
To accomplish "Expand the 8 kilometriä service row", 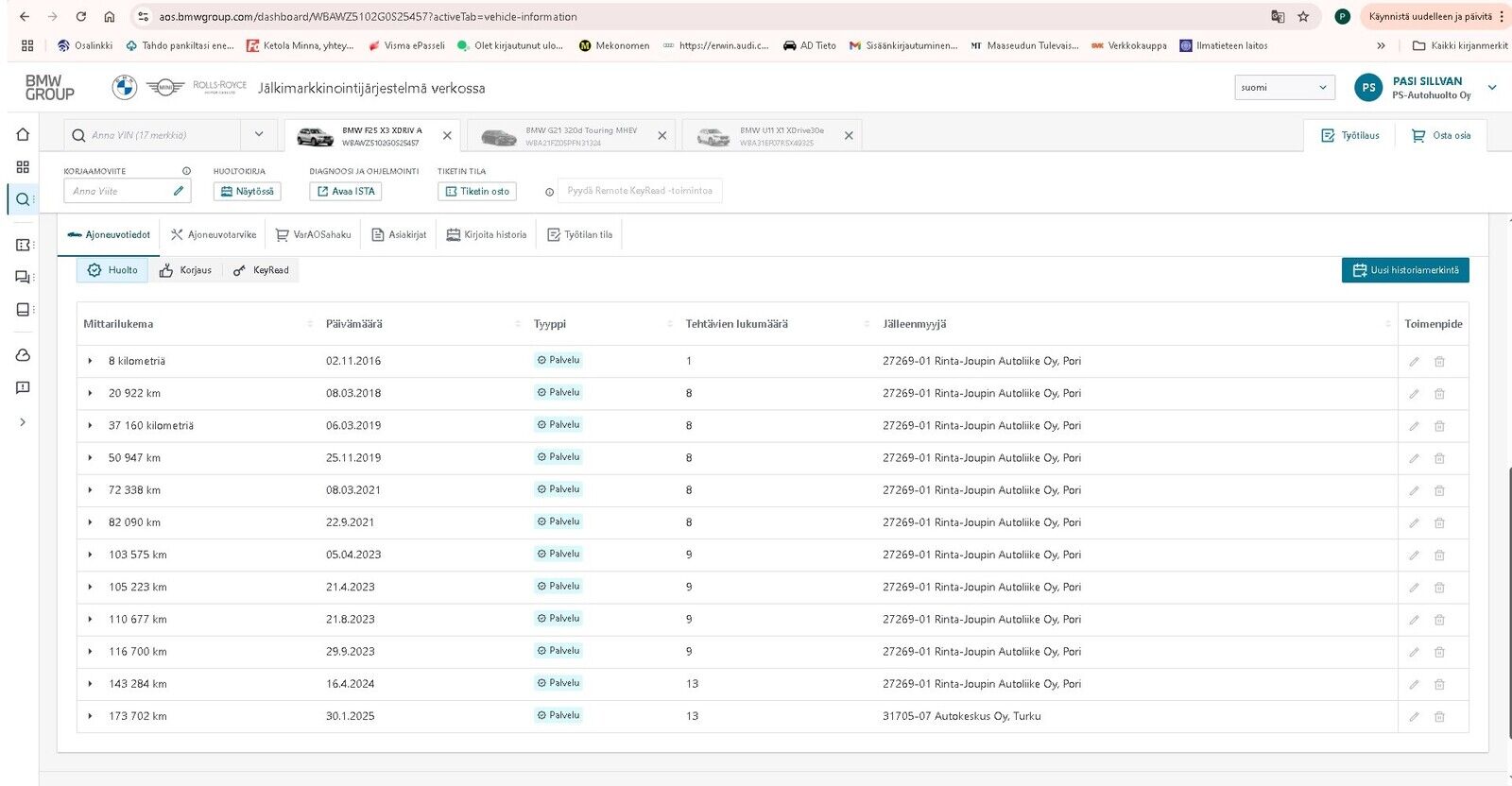I will (x=91, y=361).
